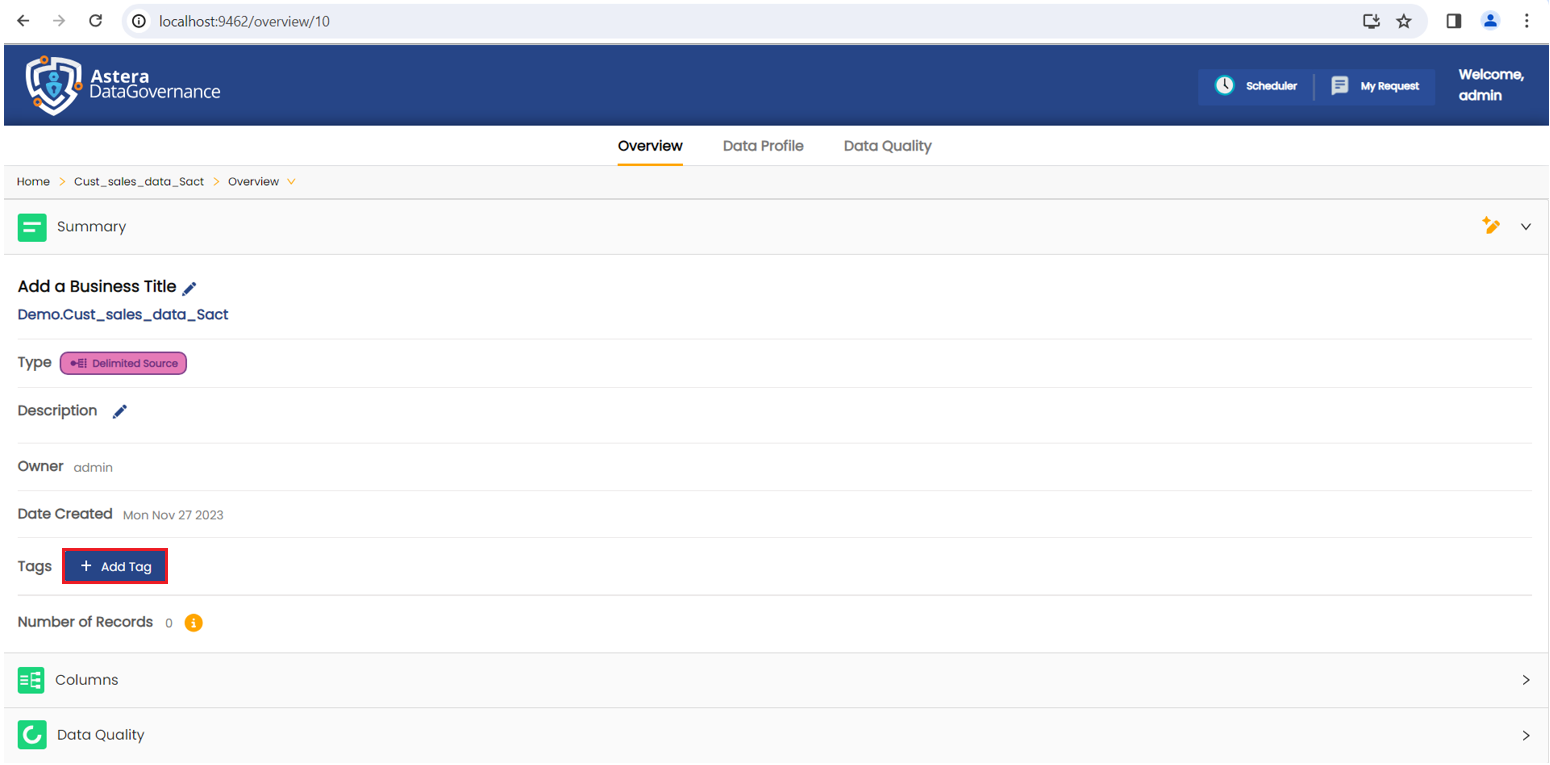Image resolution: width=1550 pixels, height=765 pixels.
Task: Click the browser address bar URL
Action: [244, 21]
